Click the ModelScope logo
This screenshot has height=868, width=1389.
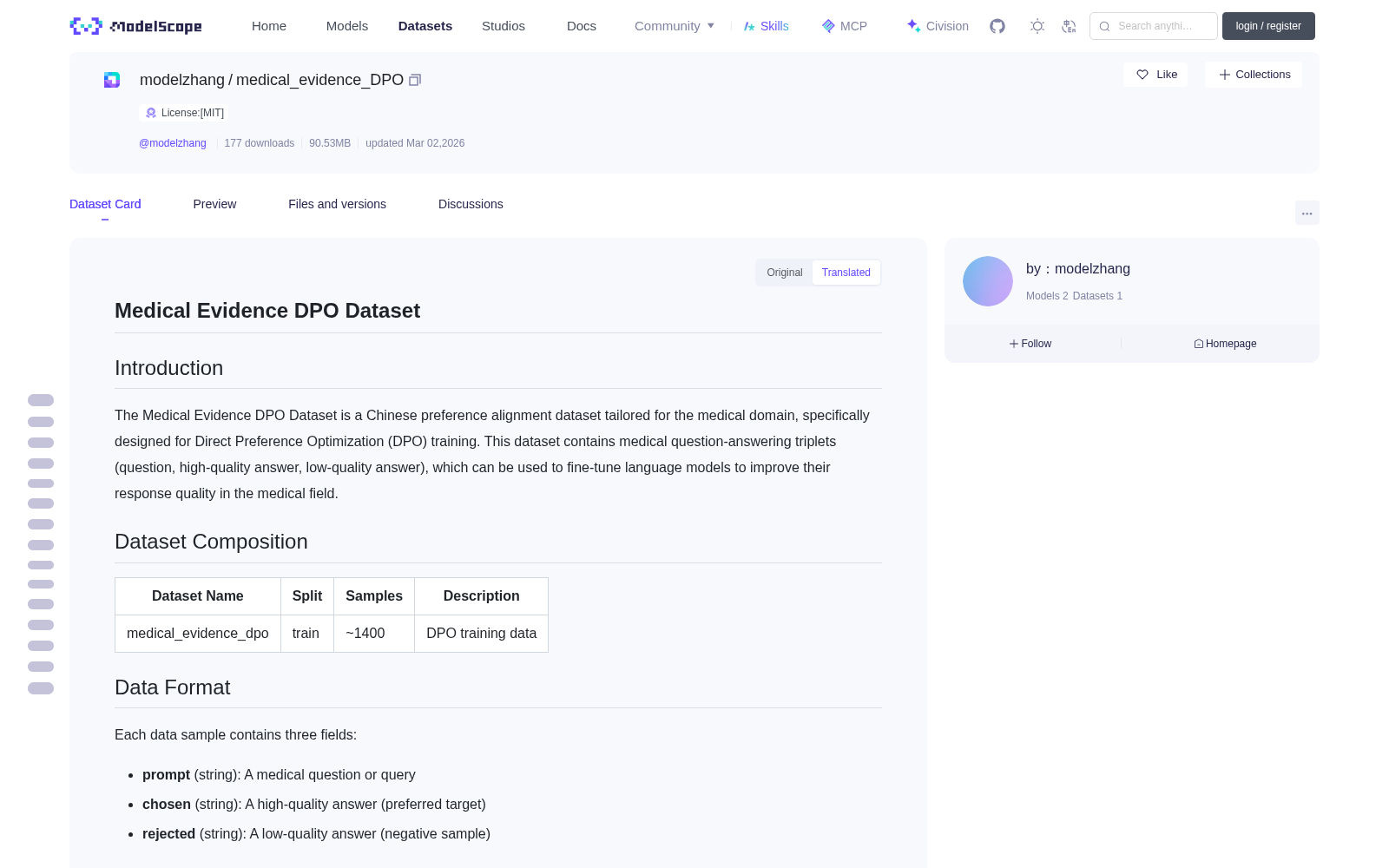tap(136, 26)
